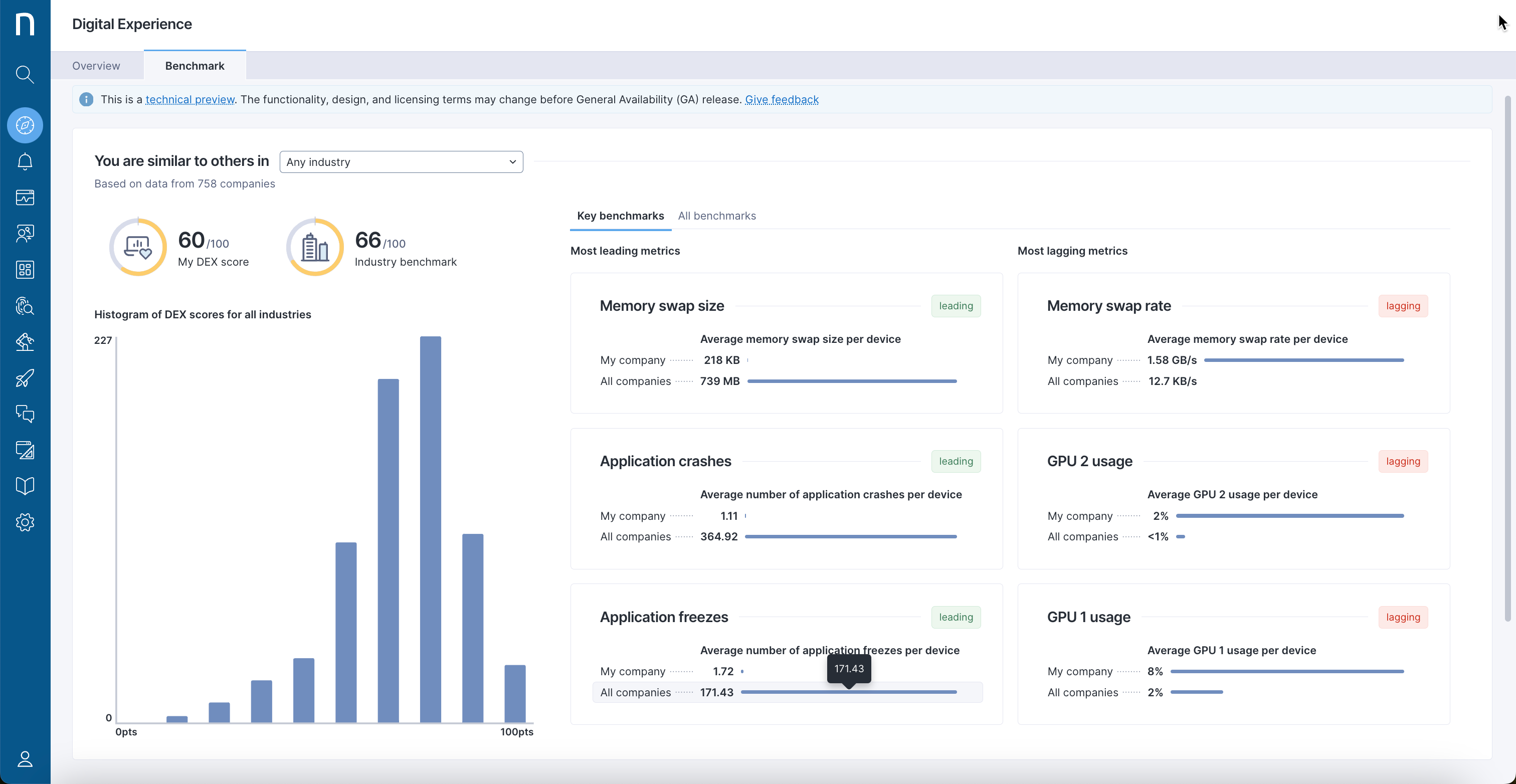1516x784 pixels.
Task: Click the lagging badge on GPU 2 usage
Action: coord(1403,462)
